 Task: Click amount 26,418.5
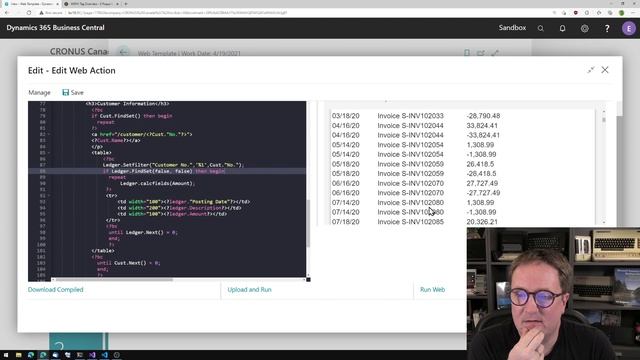point(480,164)
